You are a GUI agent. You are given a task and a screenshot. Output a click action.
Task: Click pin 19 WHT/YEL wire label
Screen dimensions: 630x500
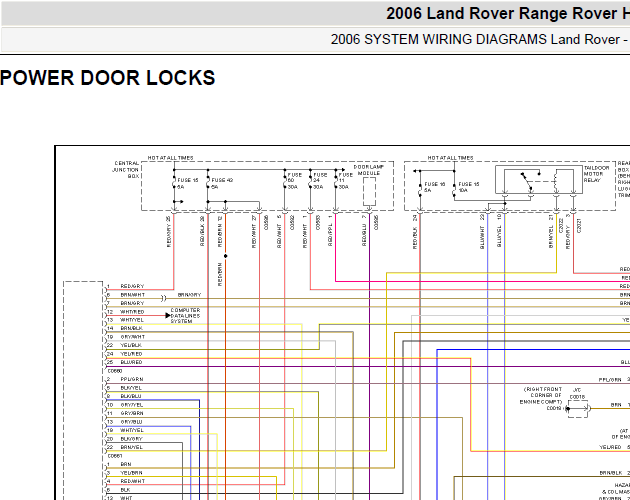[x=132, y=430]
